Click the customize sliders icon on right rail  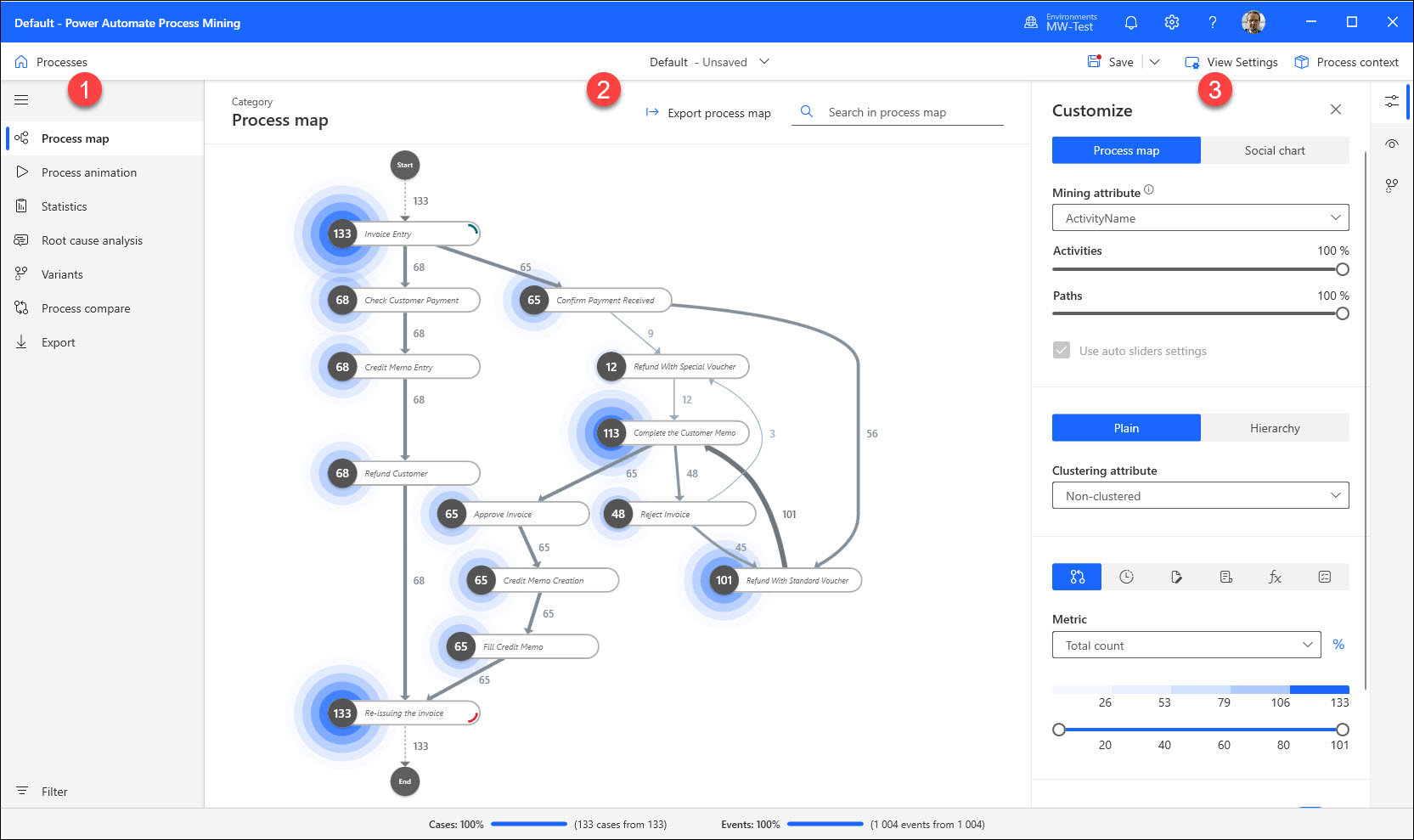pyautogui.click(x=1391, y=101)
